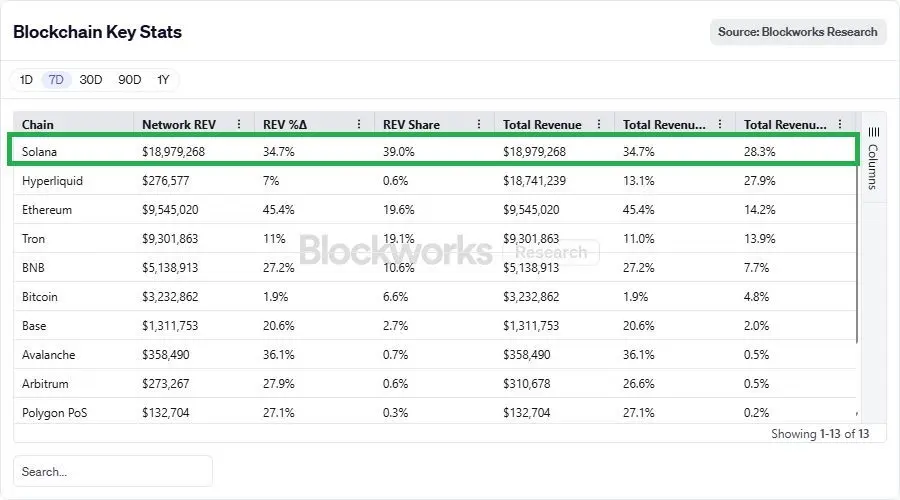900x500 pixels.
Task: Open REV %Δ column menu icon
Action: pyautogui.click(x=359, y=124)
